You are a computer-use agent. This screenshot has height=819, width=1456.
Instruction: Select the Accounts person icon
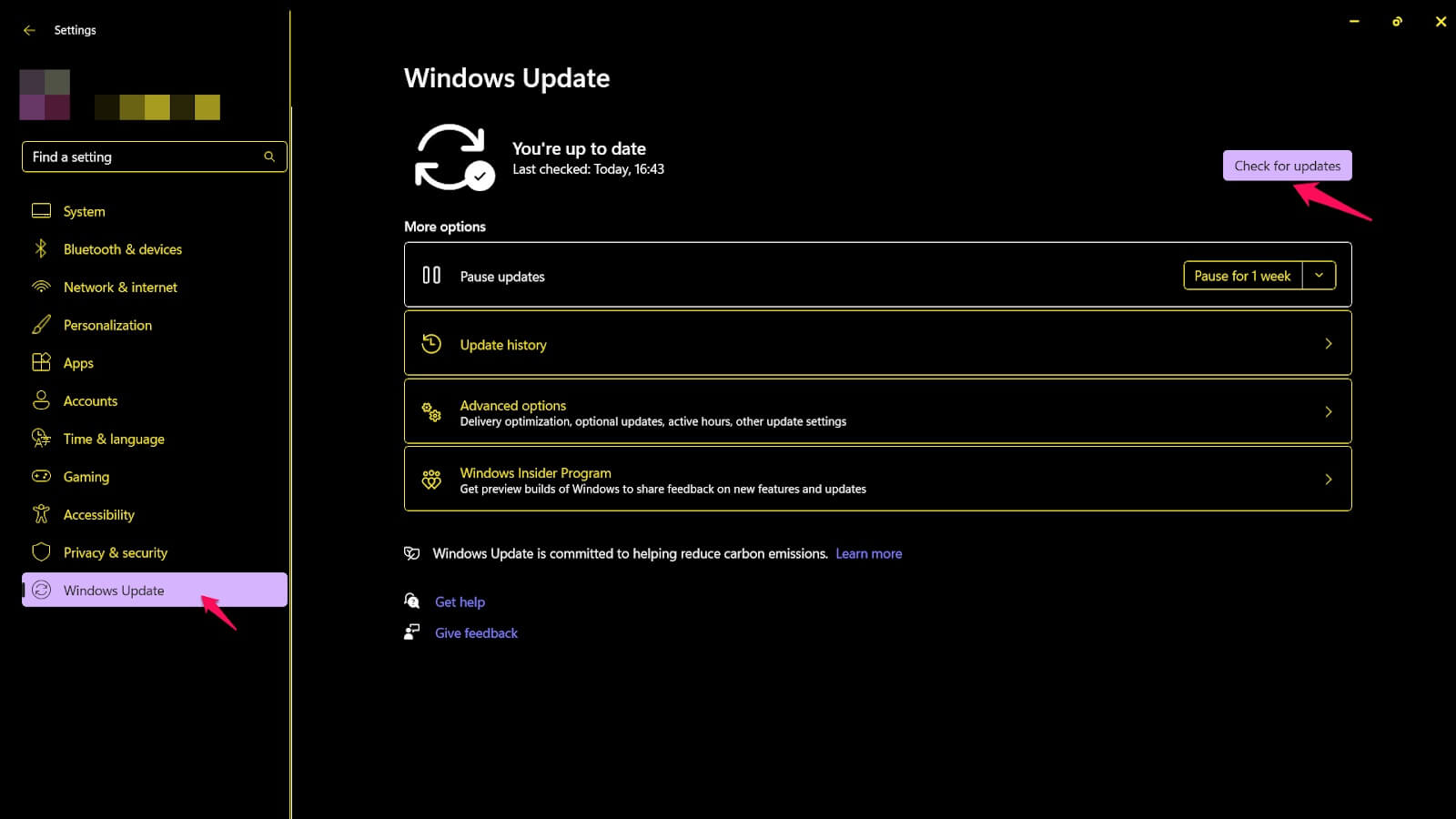(x=41, y=400)
